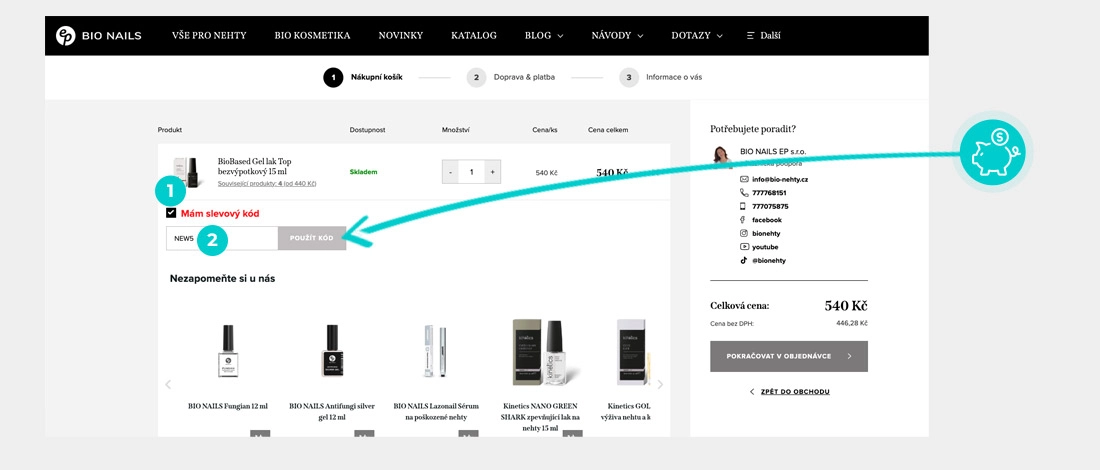Click the YouTube icon
The width and height of the screenshot is (1100, 470).
pyautogui.click(x=744, y=247)
